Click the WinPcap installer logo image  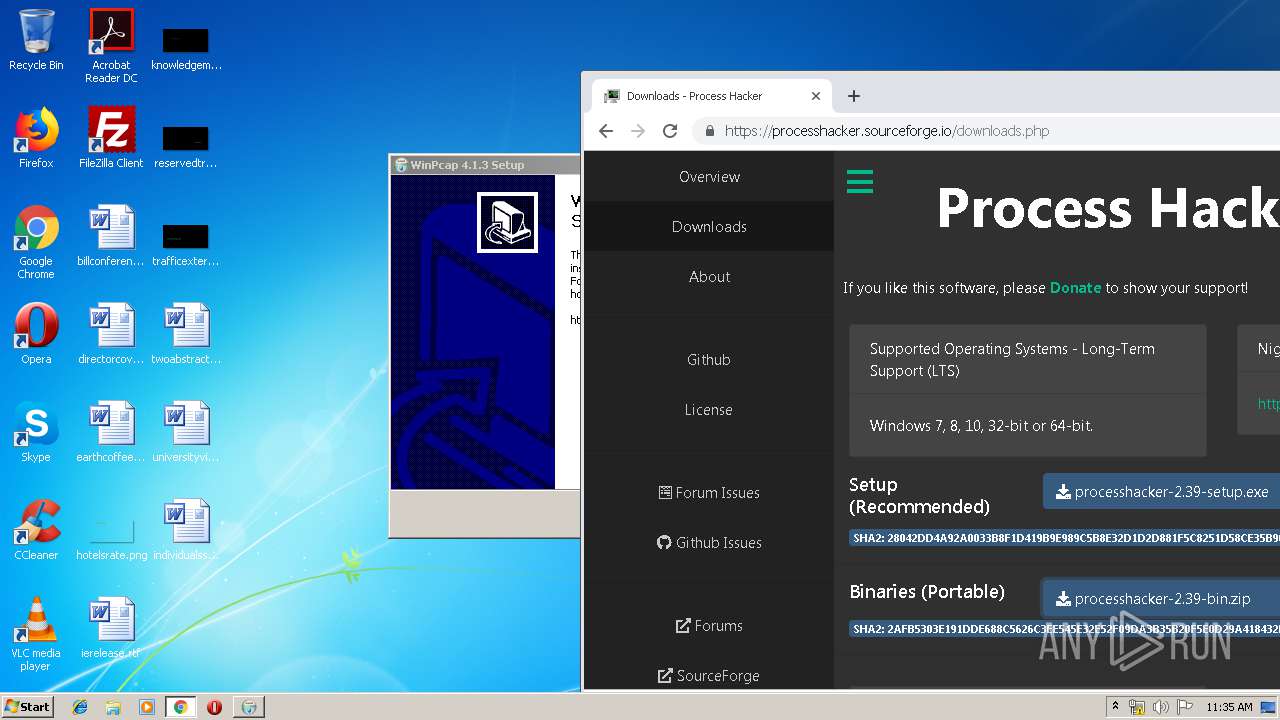(507, 222)
